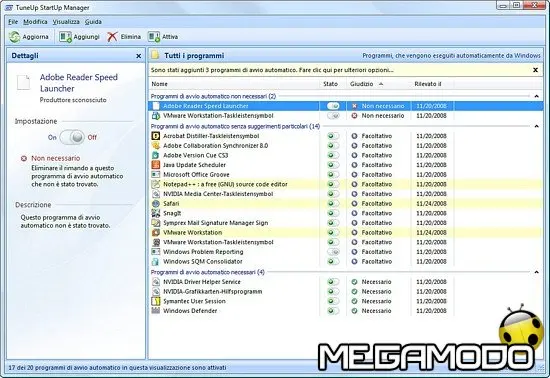
Task: Click the Tutti i programmi folder icon
Action: 155,55
